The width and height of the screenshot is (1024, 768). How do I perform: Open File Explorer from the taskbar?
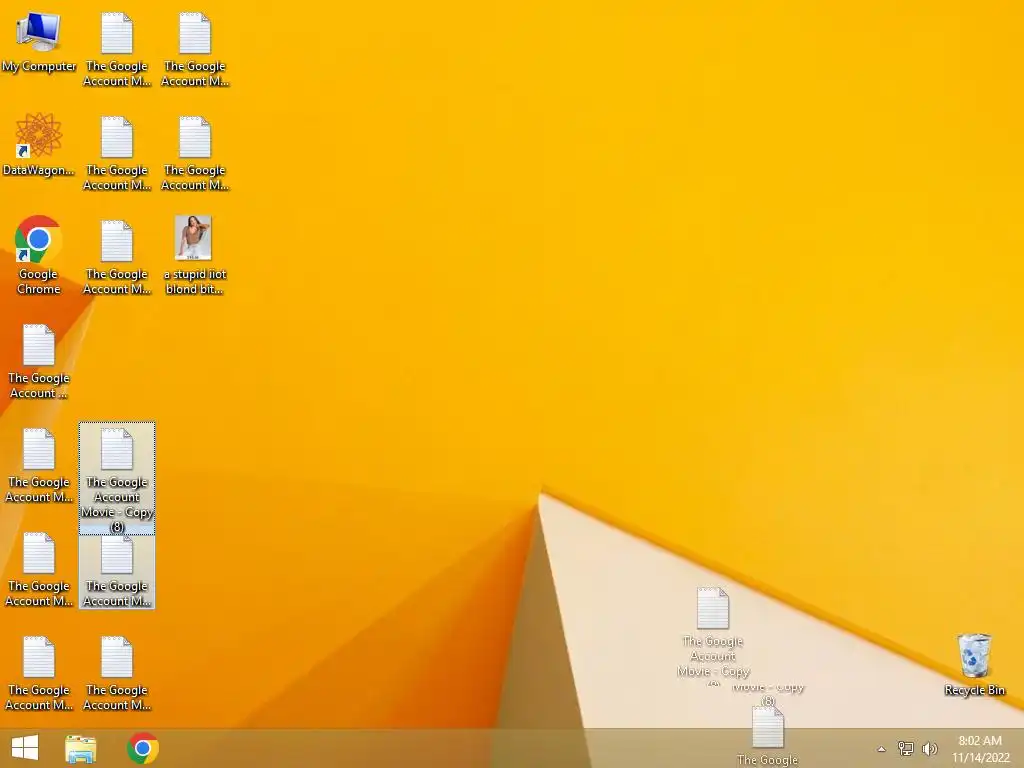coord(80,748)
